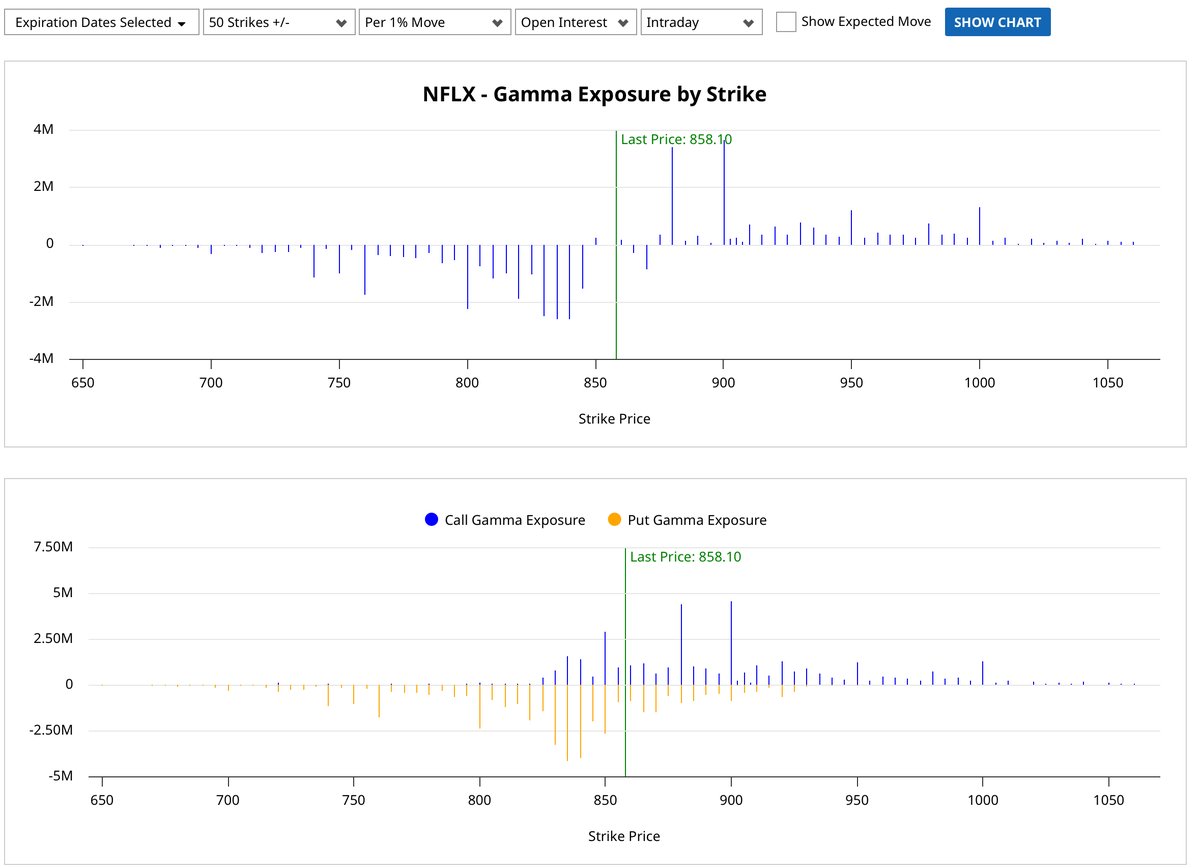Click the Last Price: 858.10 label in bottom chart
1200x868 pixels.
686,557
